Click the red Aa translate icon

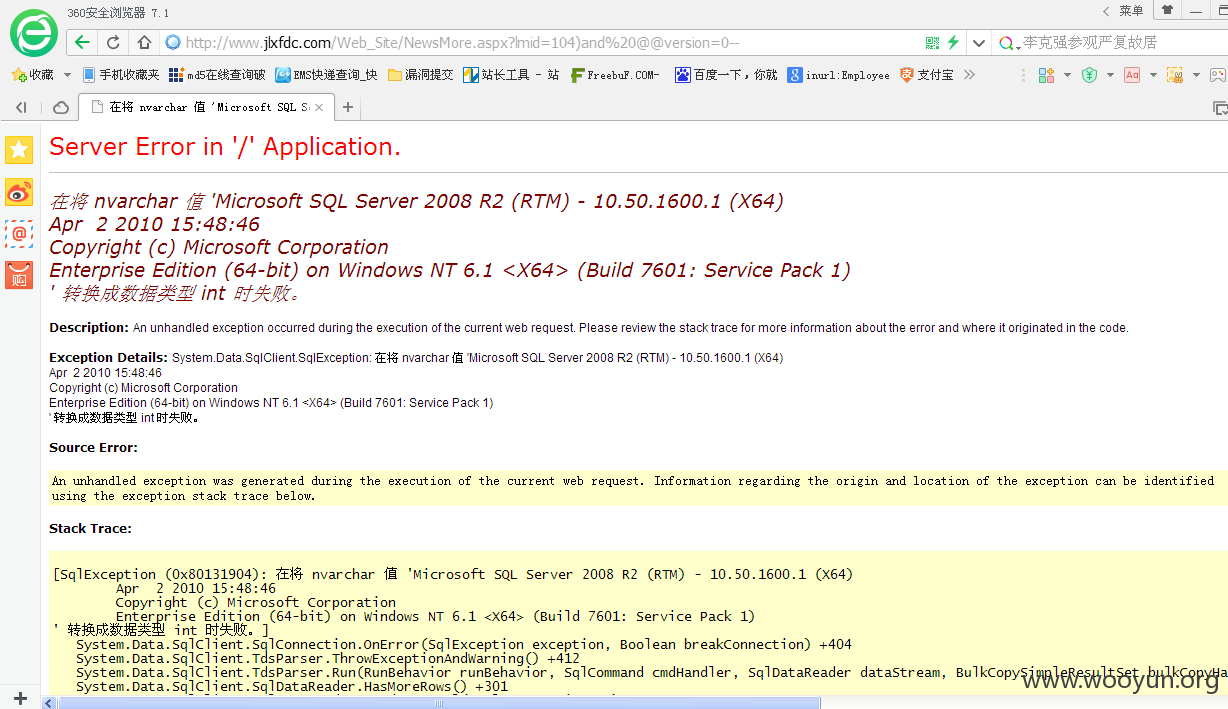(x=1131, y=75)
